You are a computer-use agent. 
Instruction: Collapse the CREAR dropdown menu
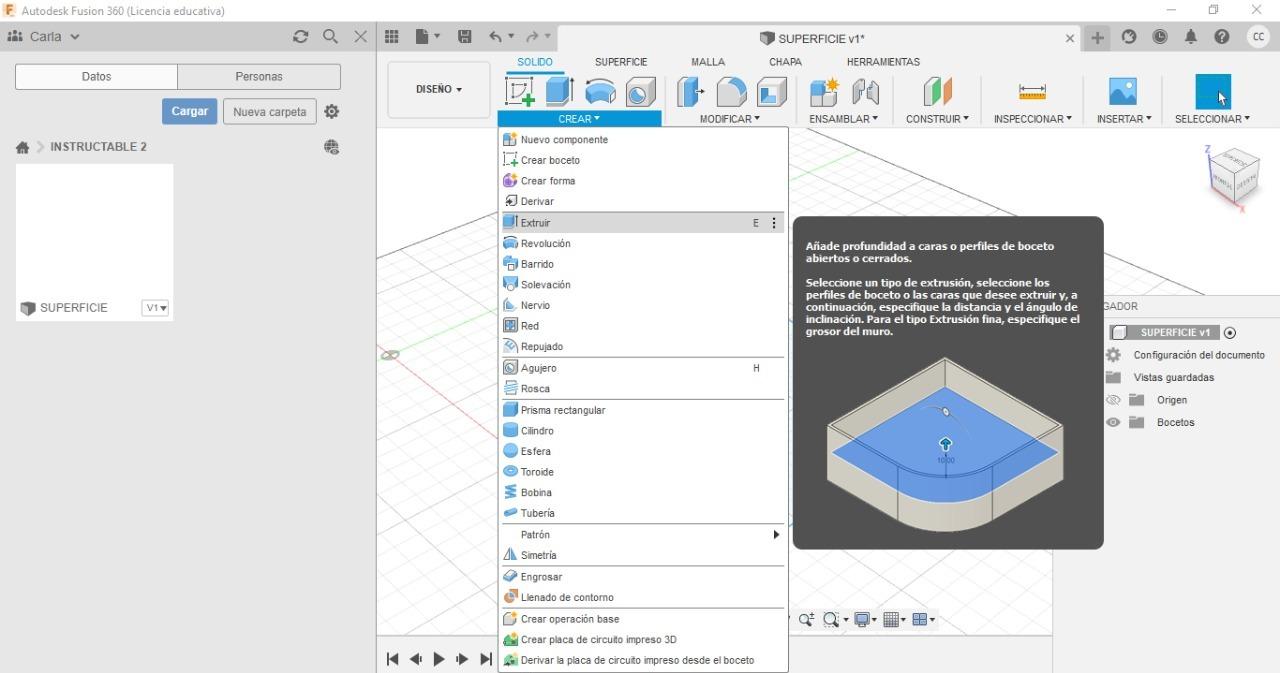point(579,119)
